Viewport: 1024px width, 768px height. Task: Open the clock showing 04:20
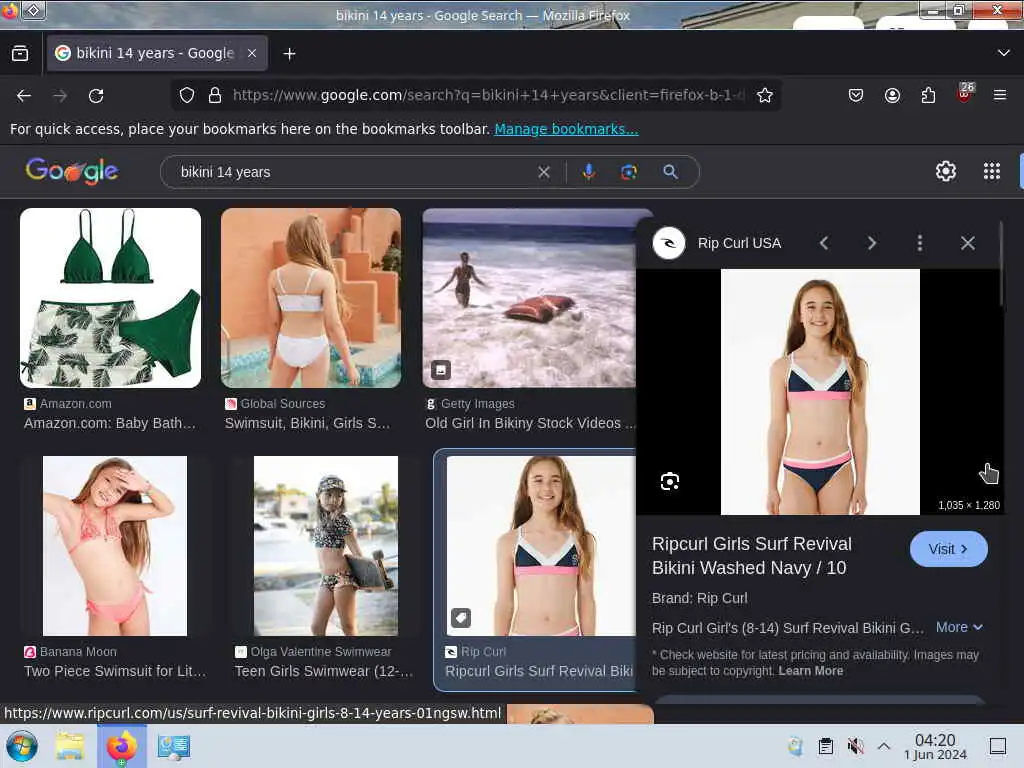(x=935, y=746)
